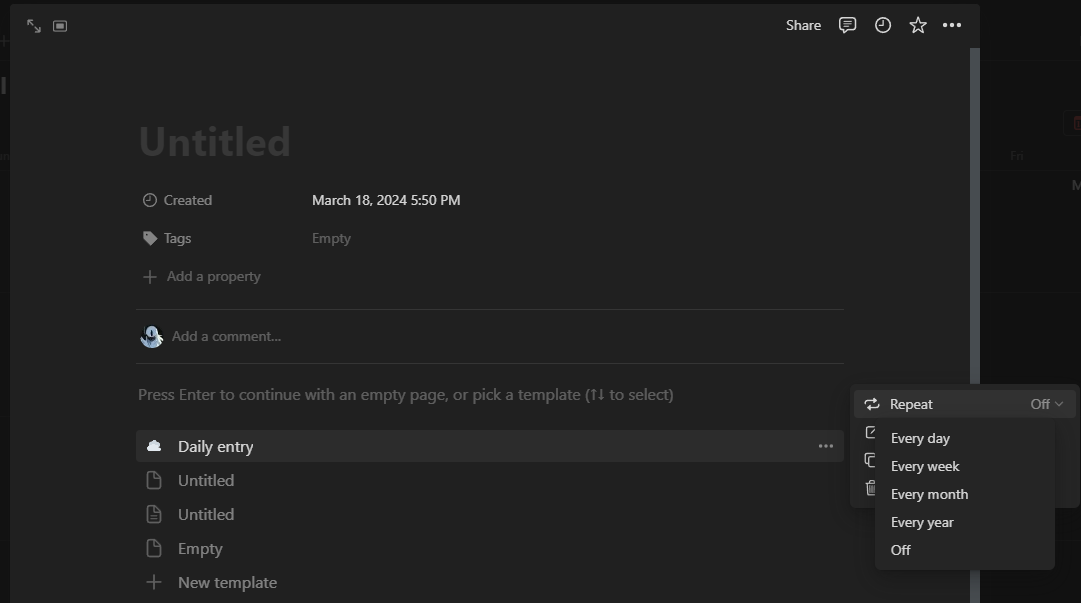Viewport: 1081px width, 603px height.
Task: Click the duplicate icon in the template context menu
Action: pos(869,460)
